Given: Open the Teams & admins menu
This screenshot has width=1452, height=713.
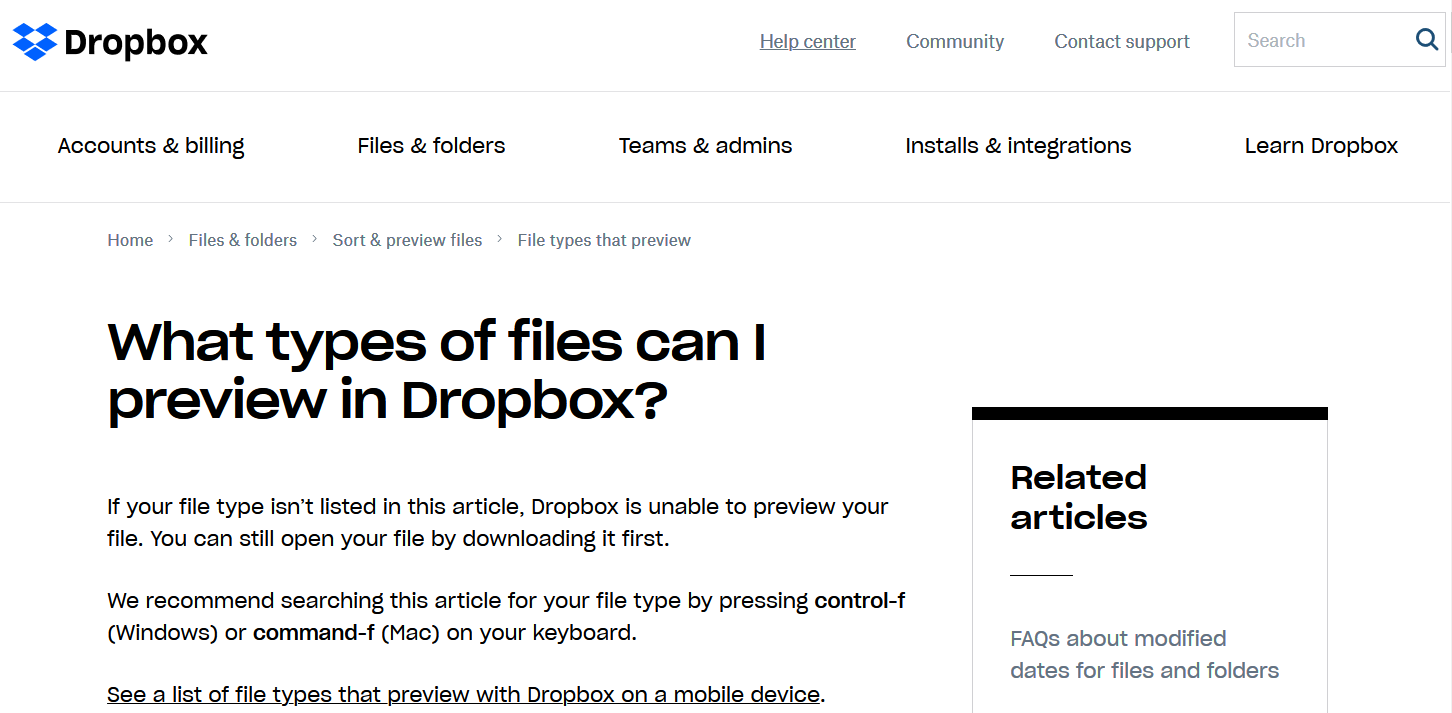Looking at the screenshot, I should click(705, 146).
